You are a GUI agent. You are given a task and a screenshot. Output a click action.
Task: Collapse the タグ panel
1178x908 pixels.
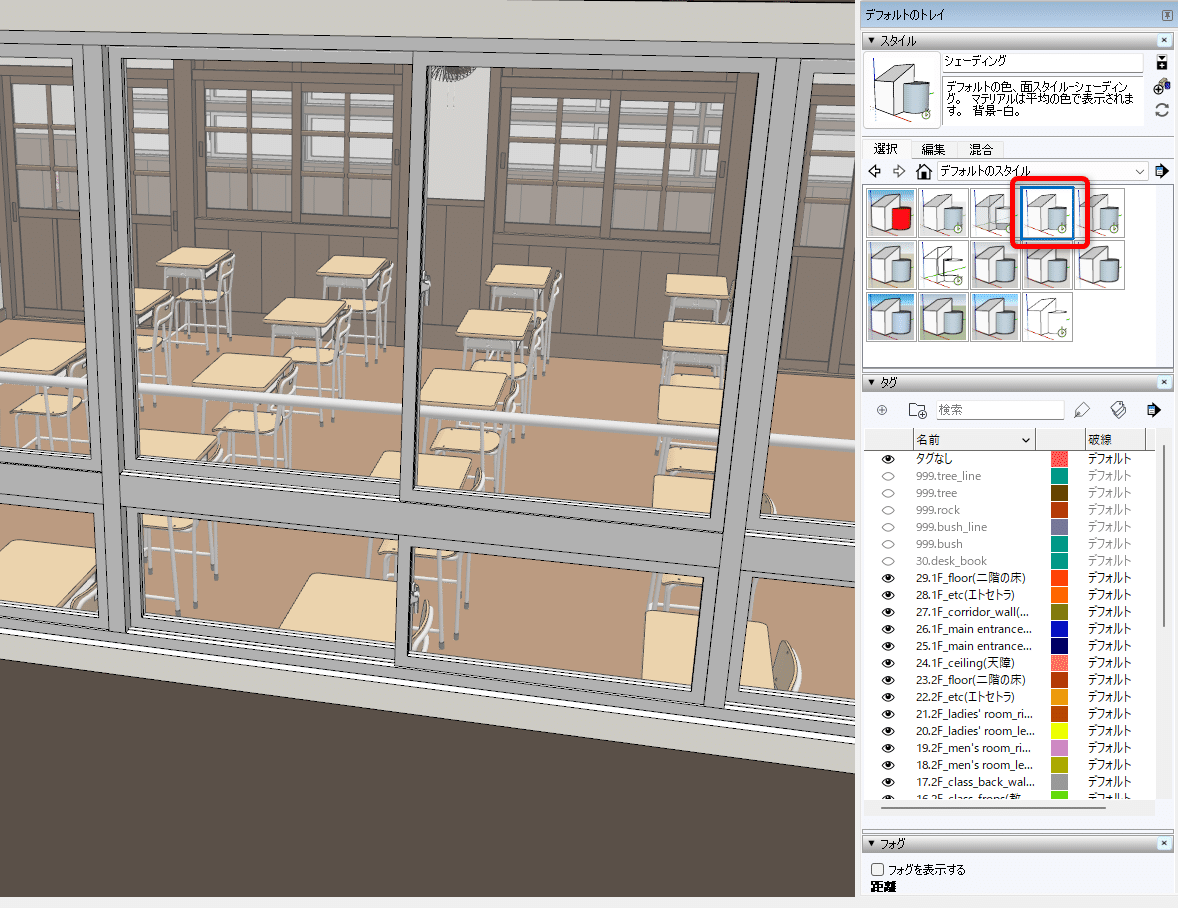pos(871,382)
